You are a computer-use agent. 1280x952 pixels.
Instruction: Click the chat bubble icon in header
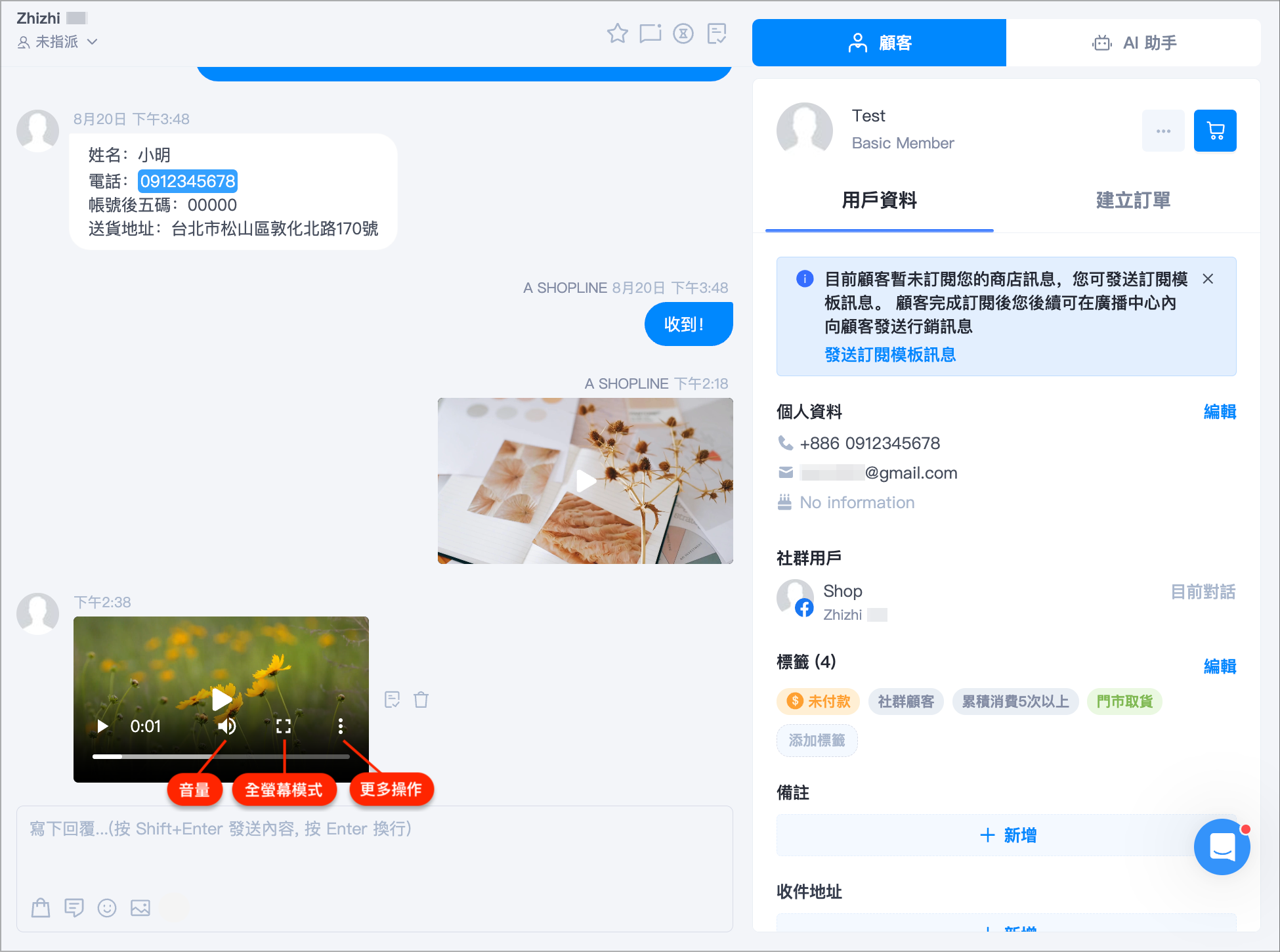click(x=650, y=33)
